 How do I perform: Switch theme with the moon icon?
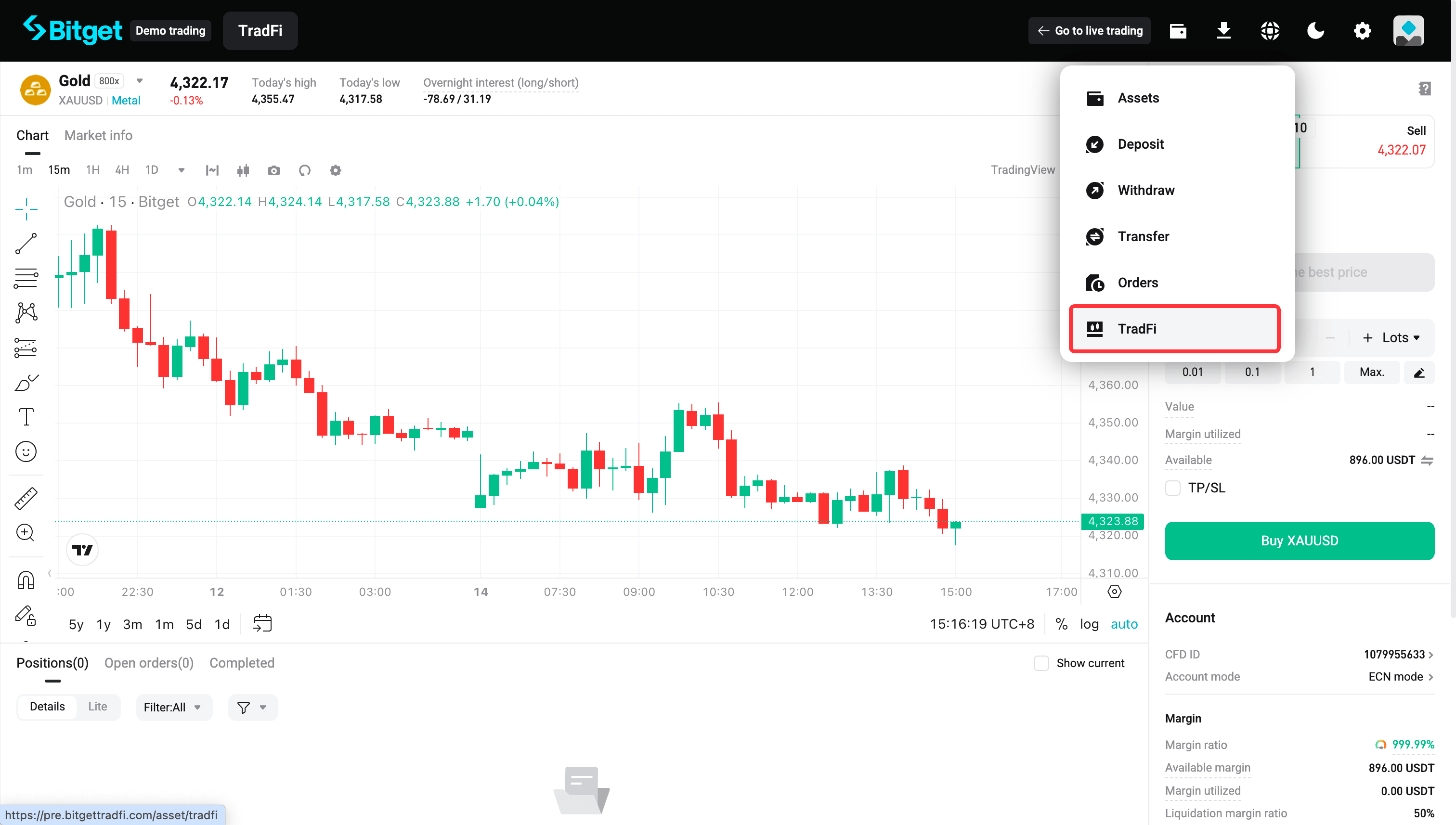(x=1315, y=31)
